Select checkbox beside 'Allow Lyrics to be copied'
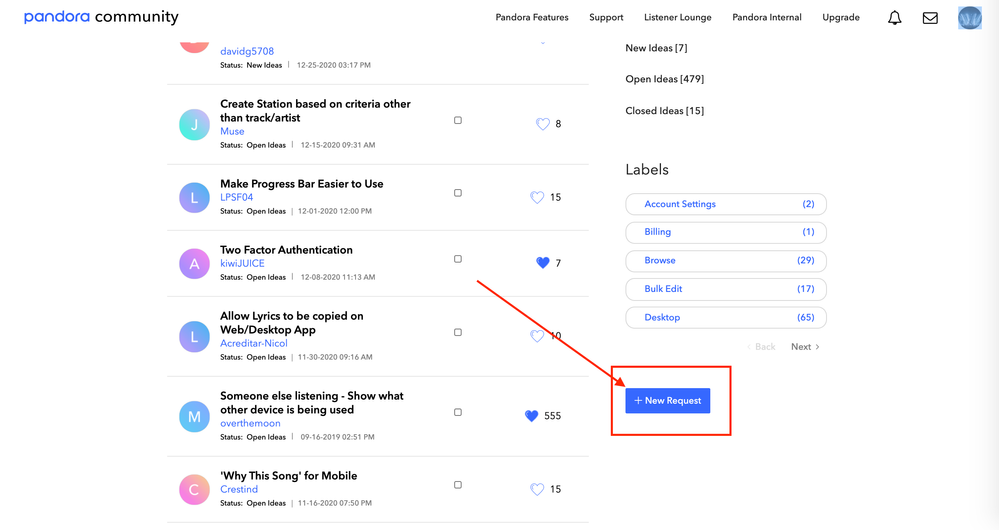 (x=458, y=332)
